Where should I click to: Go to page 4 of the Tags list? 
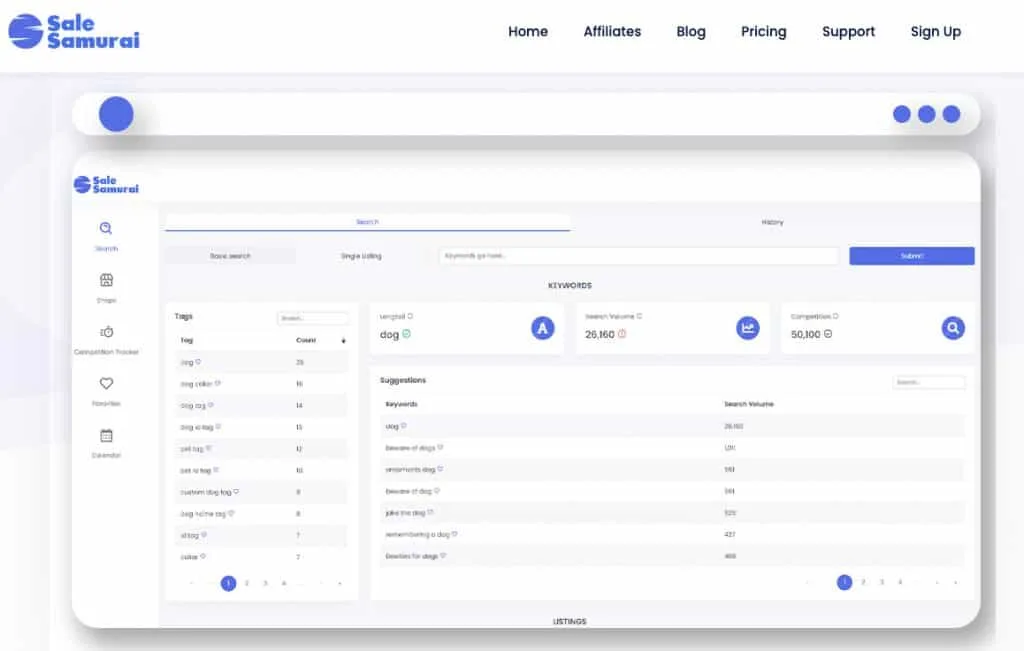pyautogui.click(x=283, y=583)
